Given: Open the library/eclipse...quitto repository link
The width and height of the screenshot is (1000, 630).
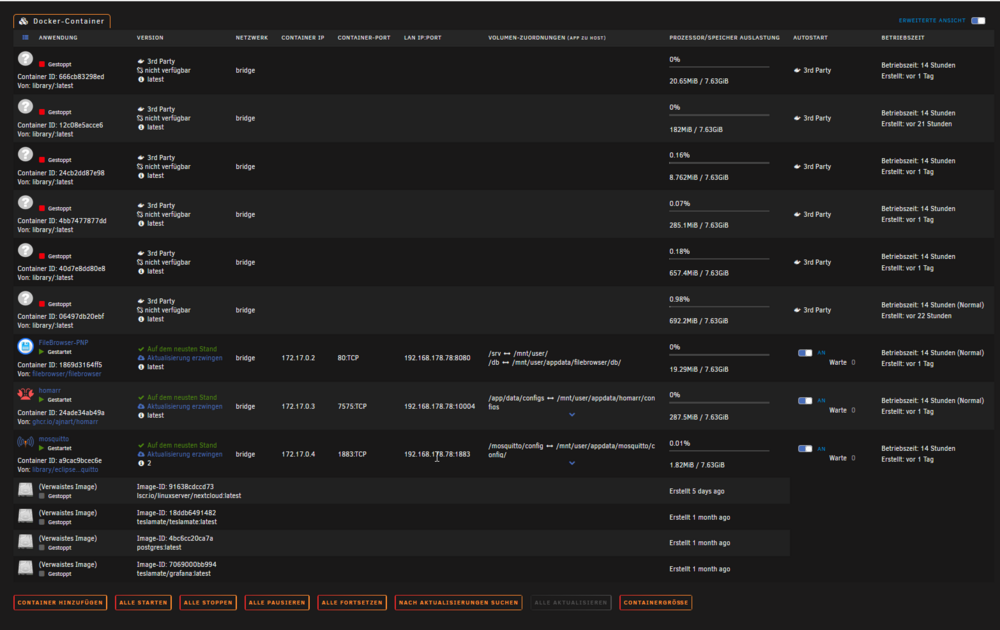Looking at the screenshot, I should [65, 469].
